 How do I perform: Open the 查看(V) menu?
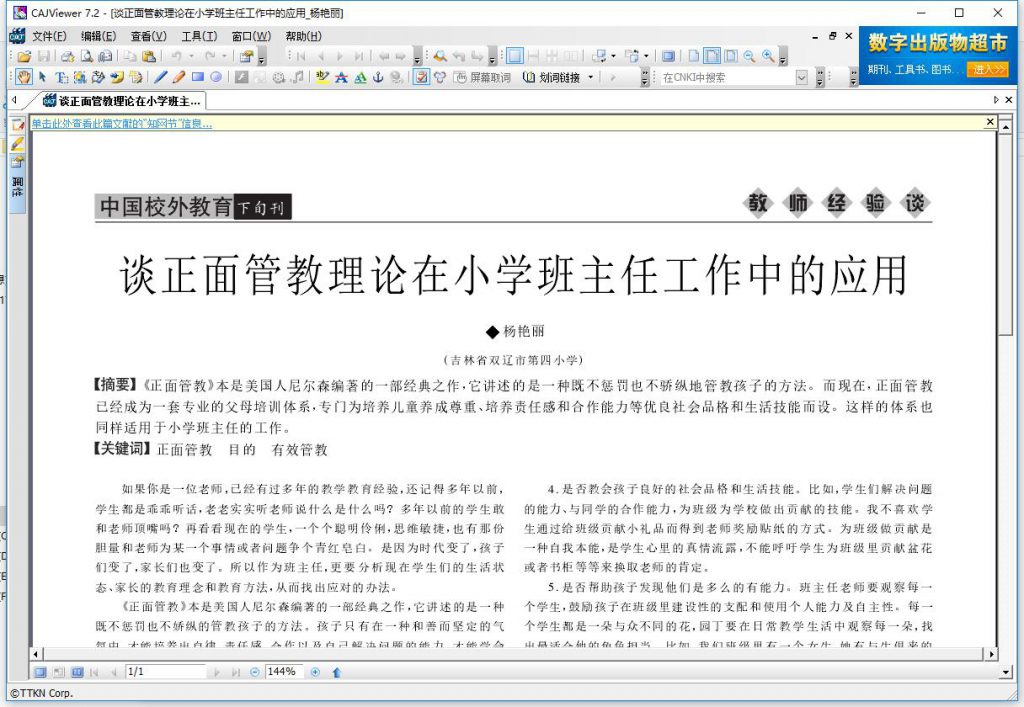coord(148,36)
